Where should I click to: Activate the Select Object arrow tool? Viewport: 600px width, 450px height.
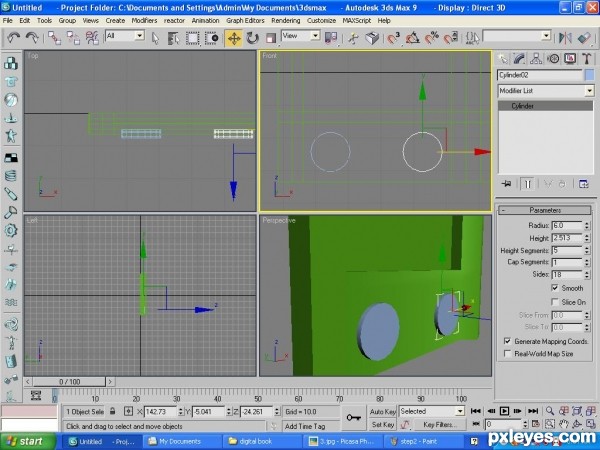click(155, 38)
